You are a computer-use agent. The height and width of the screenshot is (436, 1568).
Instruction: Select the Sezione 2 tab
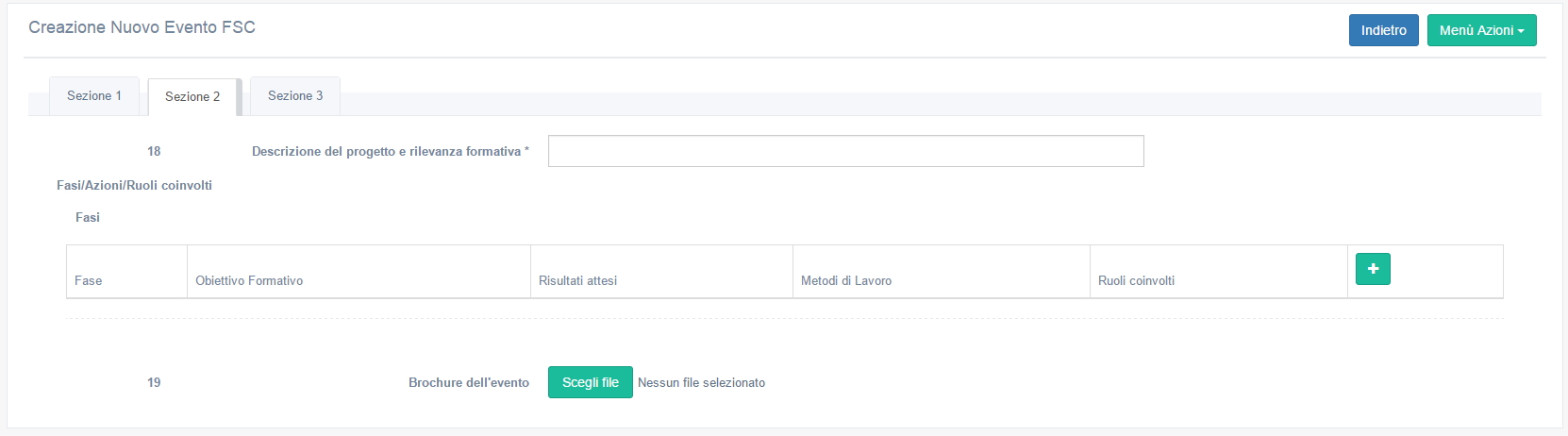pyautogui.click(x=192, y=97)
